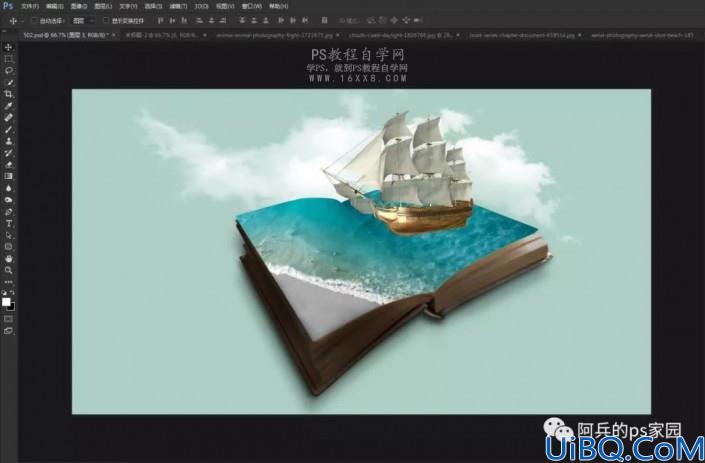The height and width of the screenshot is (463, 705).
Task: Open the Help menu
Action: click(278, 6)
